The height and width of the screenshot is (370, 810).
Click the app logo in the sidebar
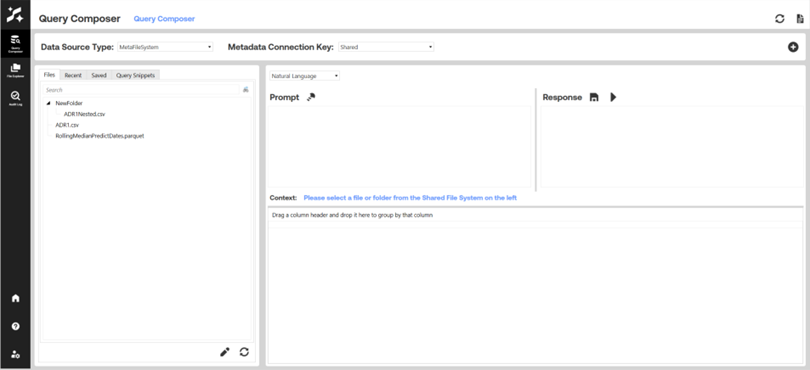15,14
